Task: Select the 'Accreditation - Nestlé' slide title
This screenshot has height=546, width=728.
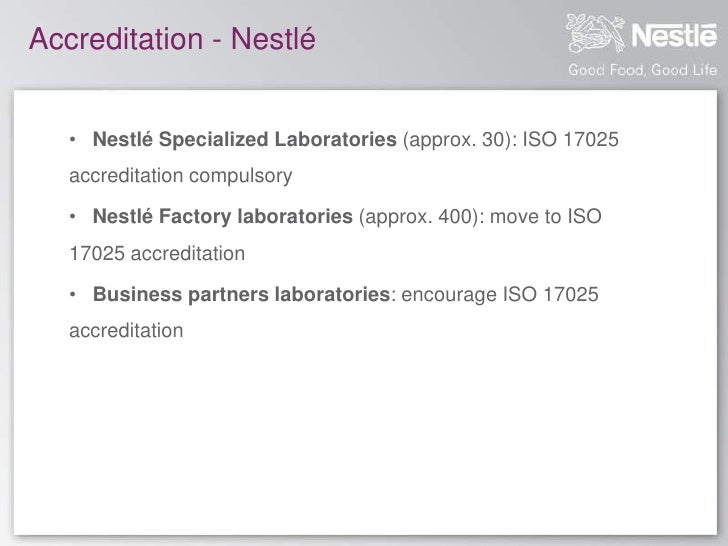Action: [172, 39]
